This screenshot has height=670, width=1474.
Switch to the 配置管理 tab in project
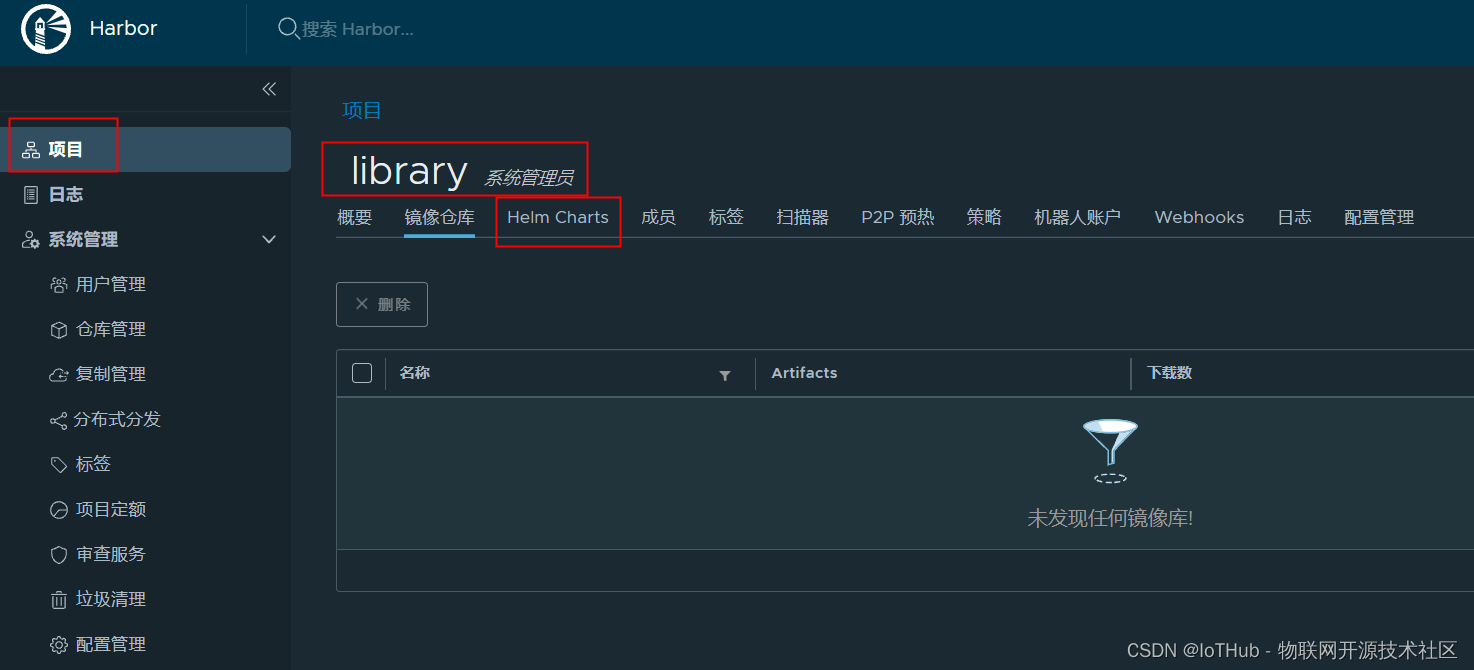click(1379, 217)
